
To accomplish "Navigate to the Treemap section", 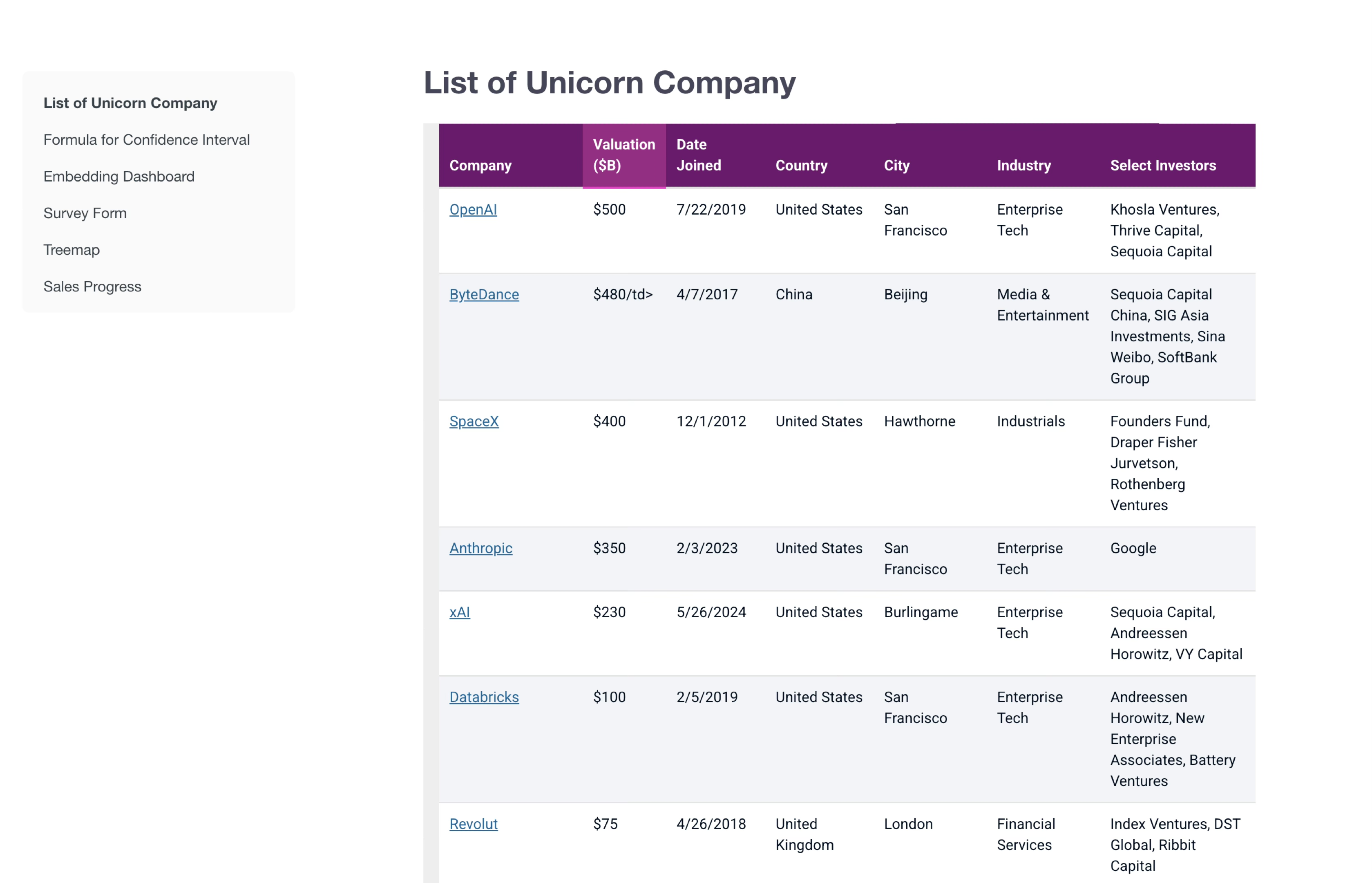I will [72, 250].
